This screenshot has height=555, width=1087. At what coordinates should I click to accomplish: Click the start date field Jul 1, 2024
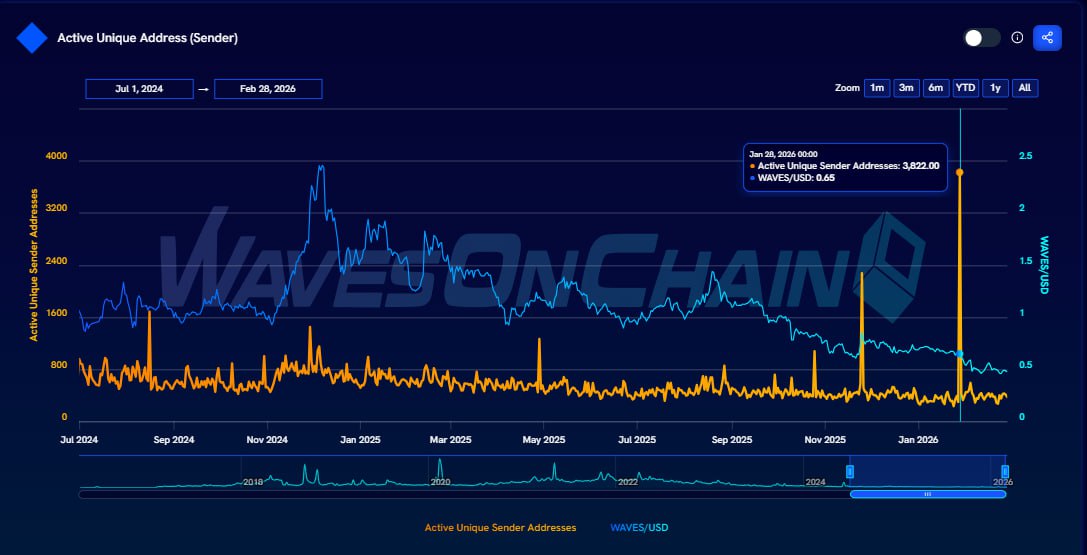click(x=139, y=89)
